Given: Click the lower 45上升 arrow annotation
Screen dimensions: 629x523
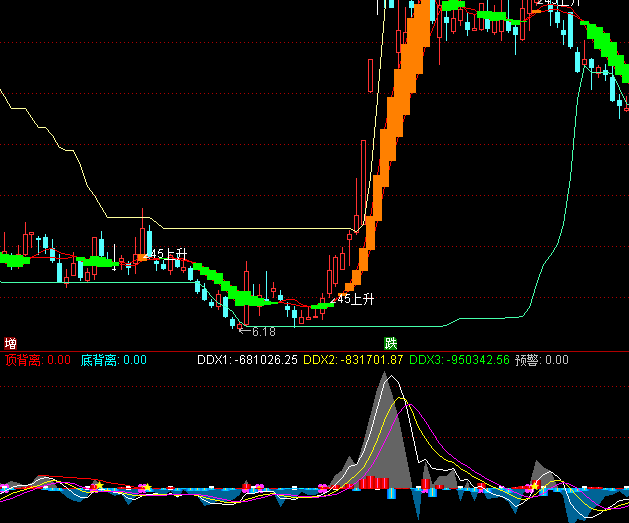Looking at the screenshot, I should (355, 298).
